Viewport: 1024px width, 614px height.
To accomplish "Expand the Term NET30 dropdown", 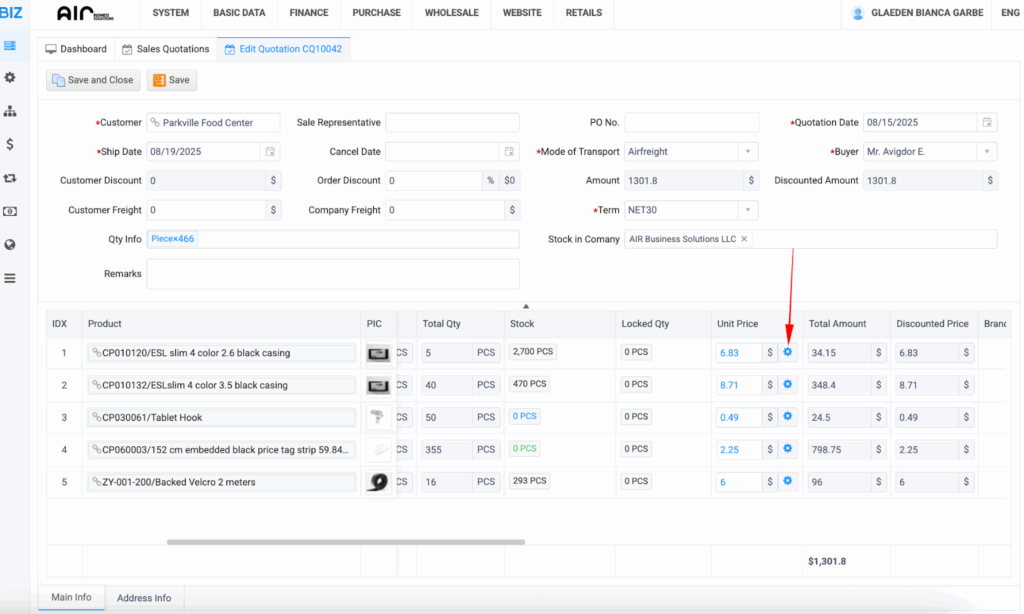I will pyautogui.click(x=748, y=211).
